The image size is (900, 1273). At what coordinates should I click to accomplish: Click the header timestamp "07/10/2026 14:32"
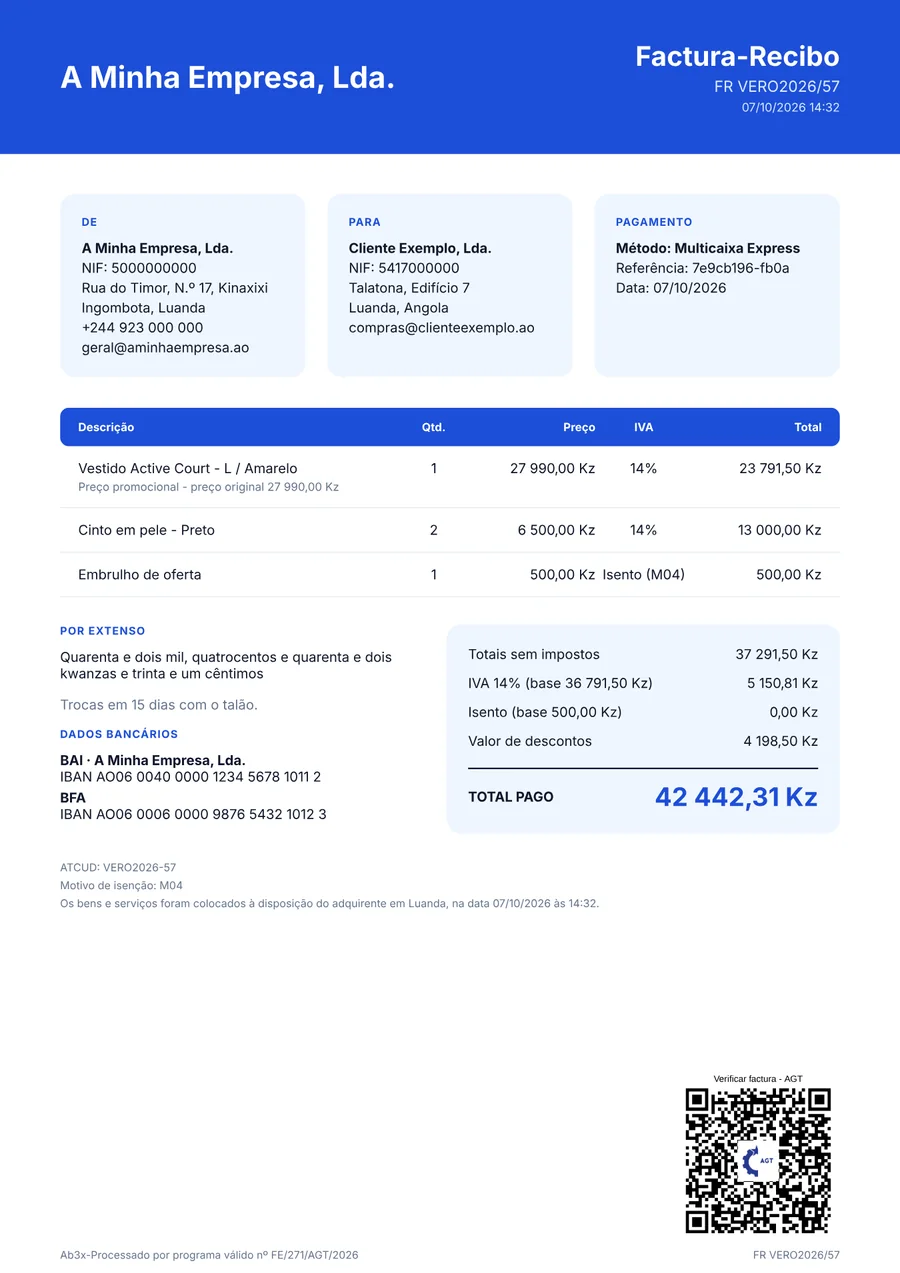click(790, 108)
